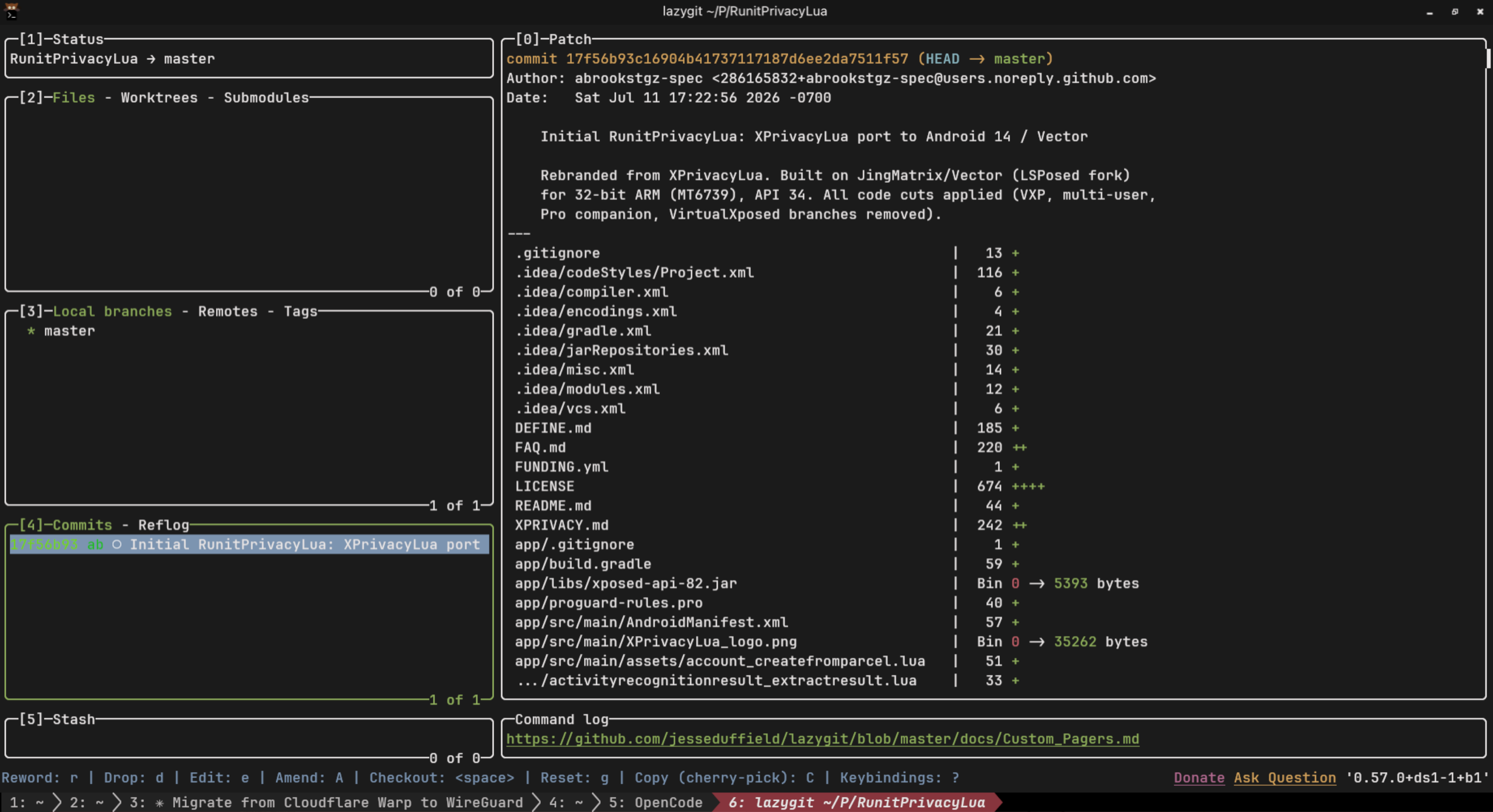Screen dimensions: 1493x812
Task: Minimize the lazygit terminal window
Action: point(1430,12)
